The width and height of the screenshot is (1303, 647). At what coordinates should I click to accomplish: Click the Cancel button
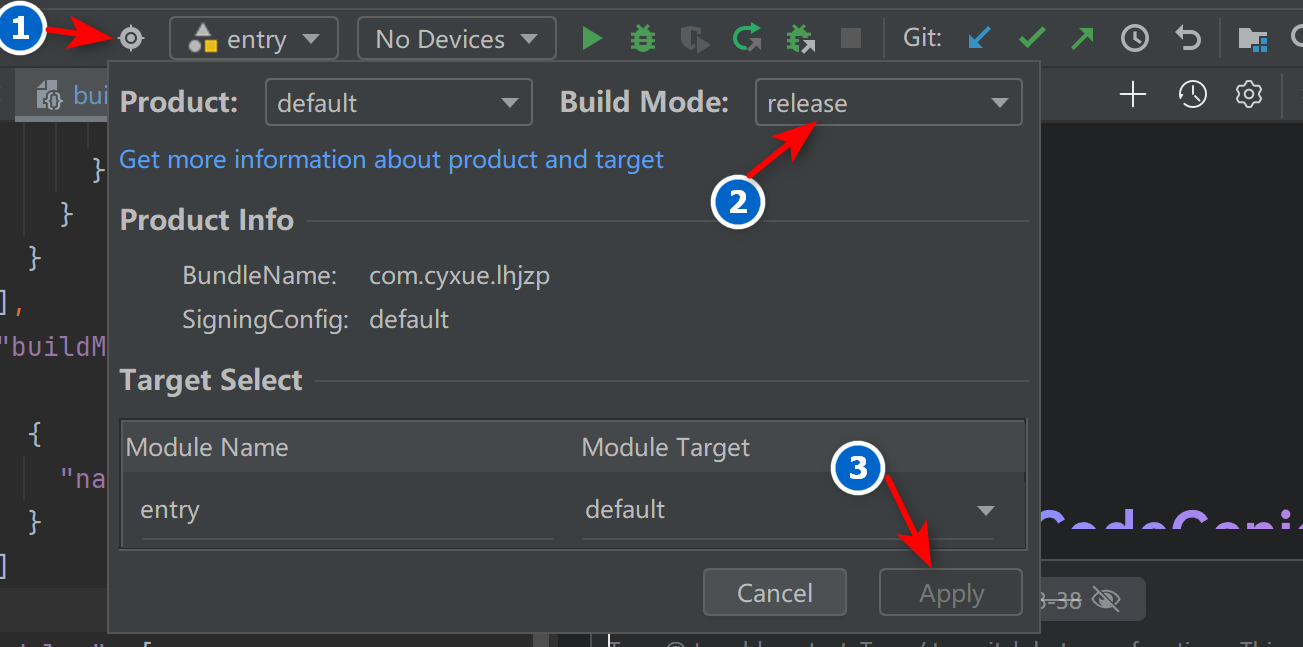pyautogui.click(x=774, y=593)
